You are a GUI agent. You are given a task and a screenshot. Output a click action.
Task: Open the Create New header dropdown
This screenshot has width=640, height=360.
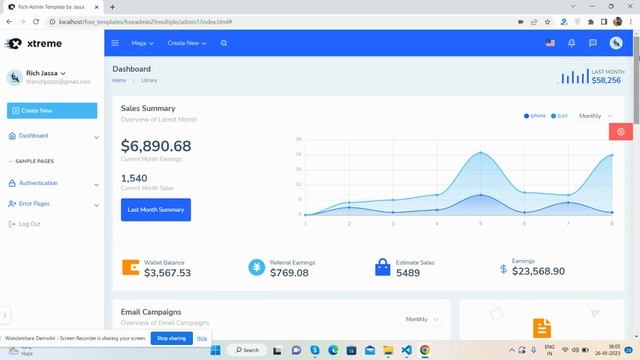click(187, 43)
